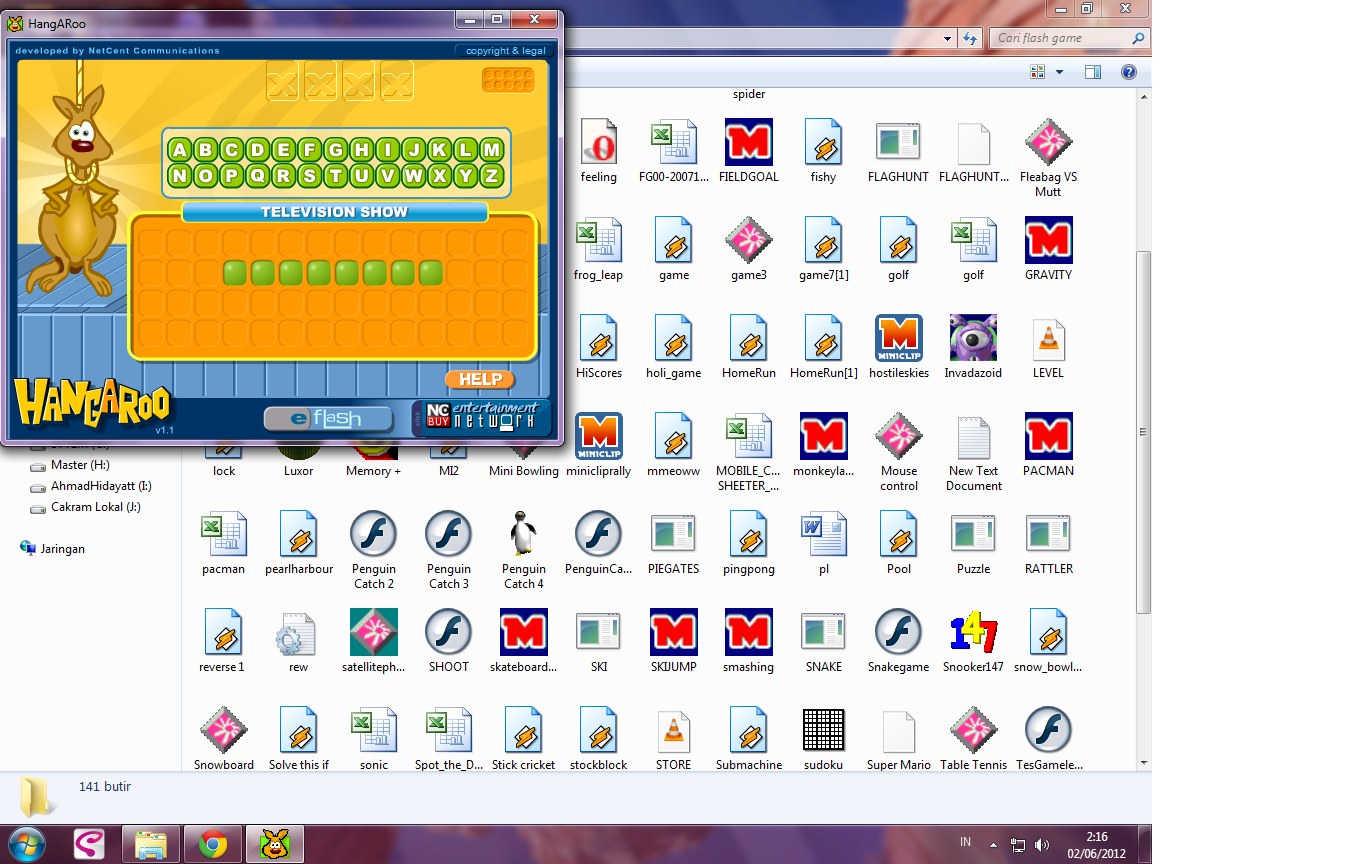Pick letter A in HangARoo
This screenshot has width=1348, height=864.
(180, 151)
